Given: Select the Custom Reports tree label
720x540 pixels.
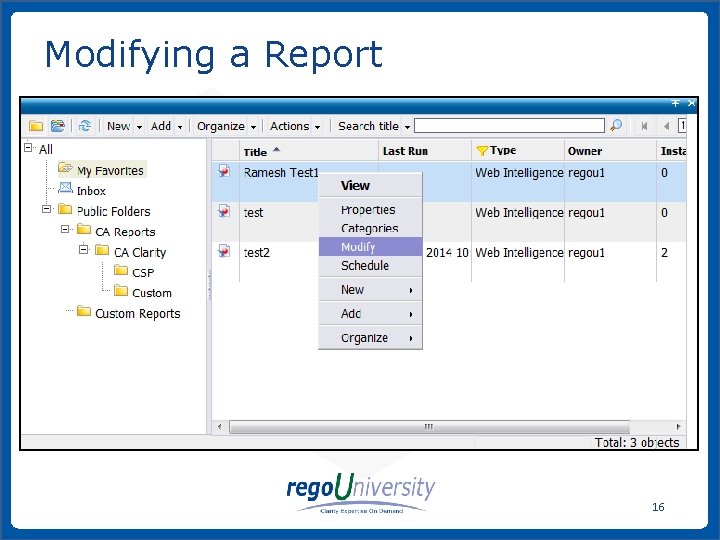Looking at the screenshot, I should click(x=138, y=314).
